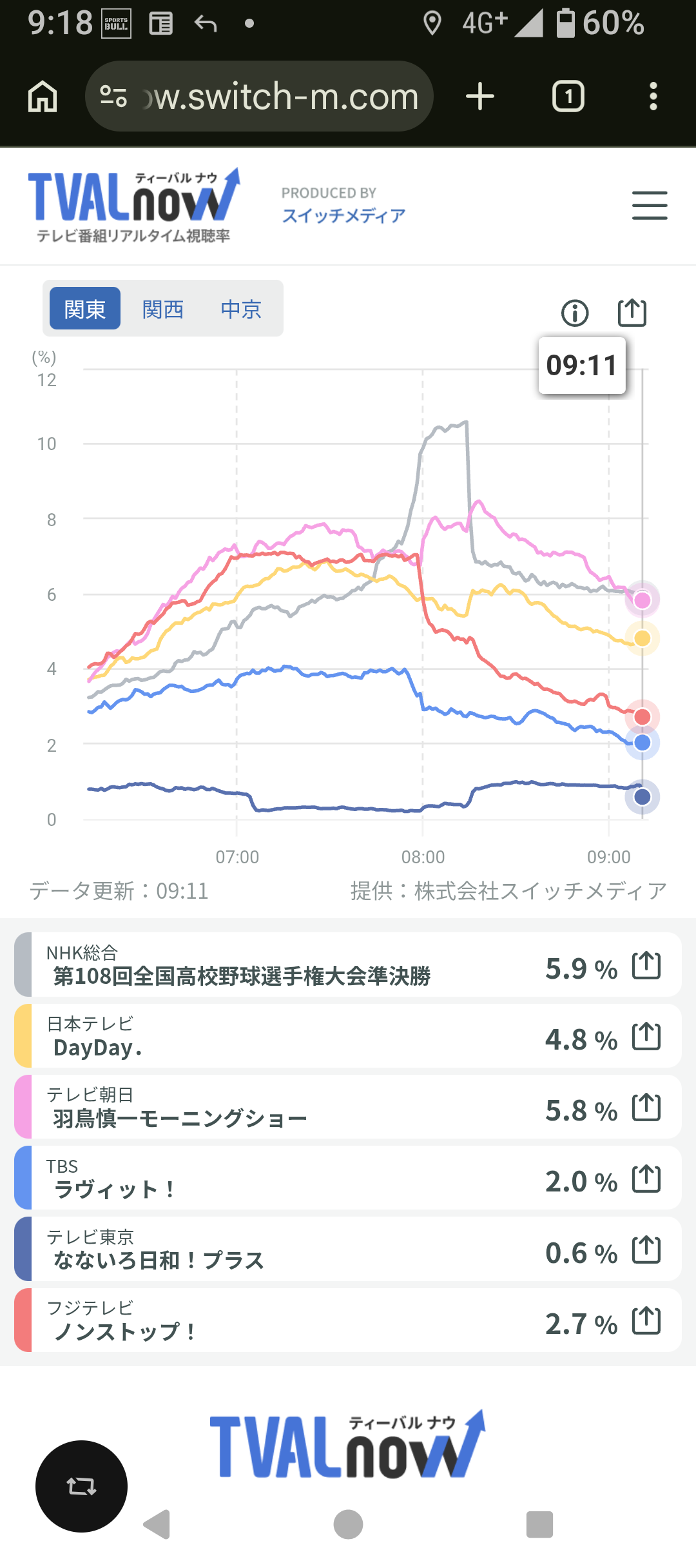Select the 関東 region tab
The height and width of the screenshot is (1568, 696).
coord(85,309)
